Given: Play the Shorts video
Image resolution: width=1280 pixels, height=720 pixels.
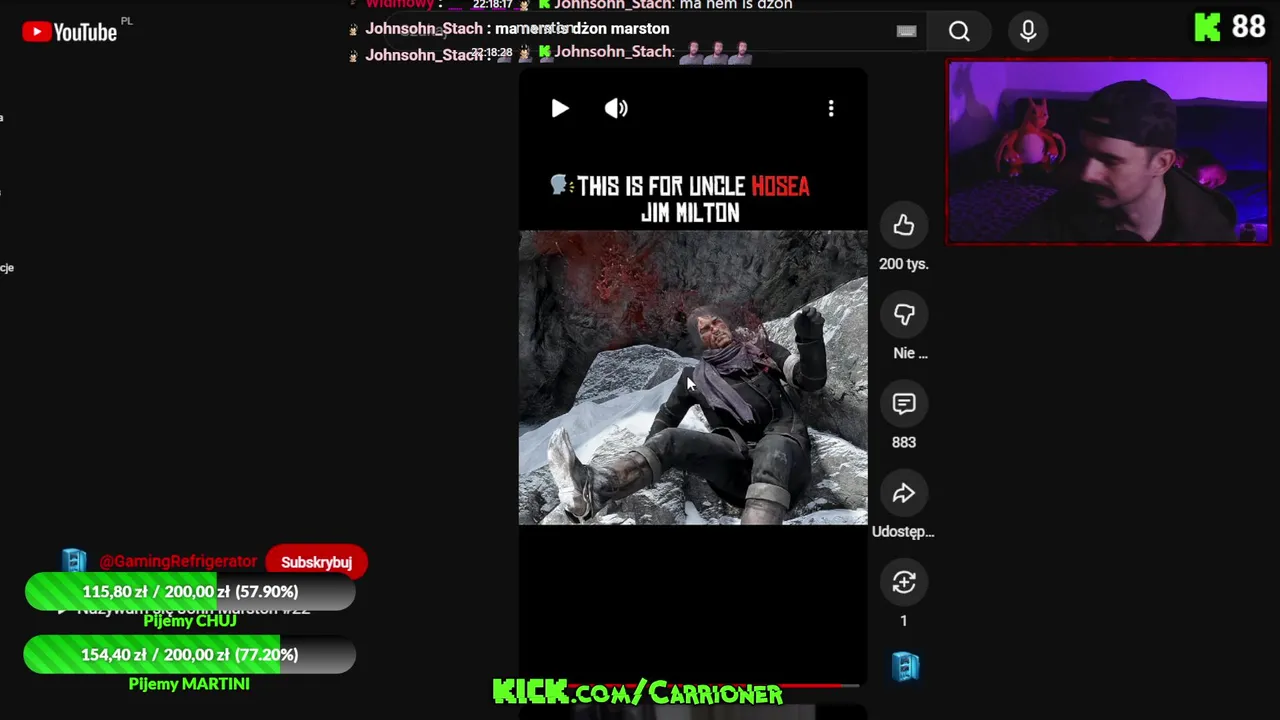Looking at the screenshot, I should click(560, 108).
